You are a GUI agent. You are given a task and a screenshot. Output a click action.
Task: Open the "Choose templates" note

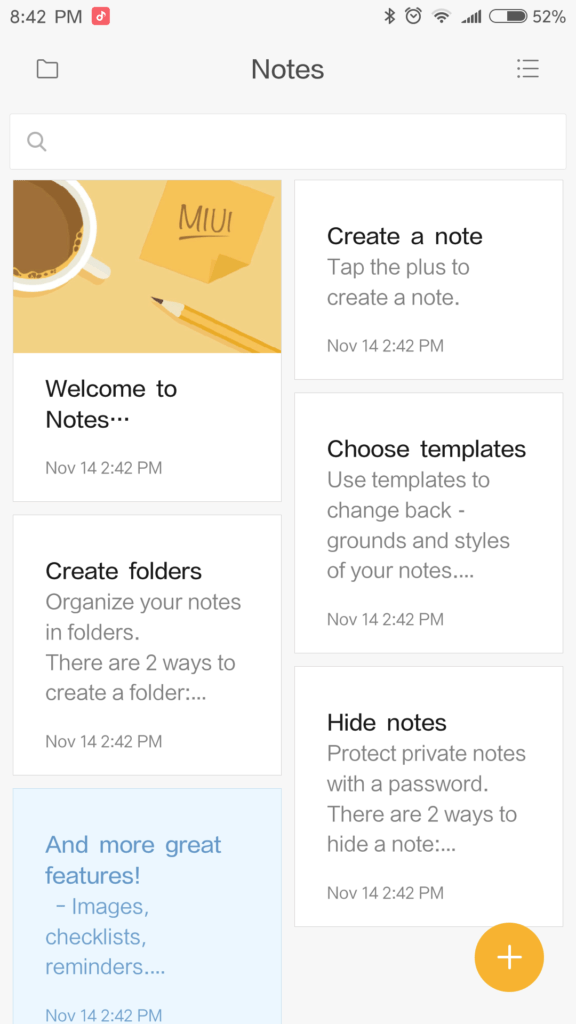(428, 522)
